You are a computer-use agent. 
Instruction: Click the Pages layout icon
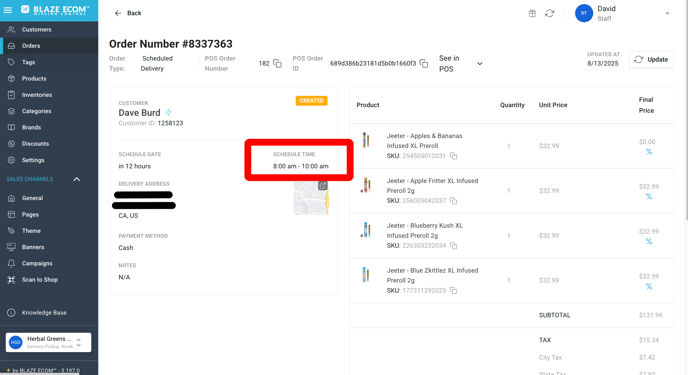click(x=11, y=214)
